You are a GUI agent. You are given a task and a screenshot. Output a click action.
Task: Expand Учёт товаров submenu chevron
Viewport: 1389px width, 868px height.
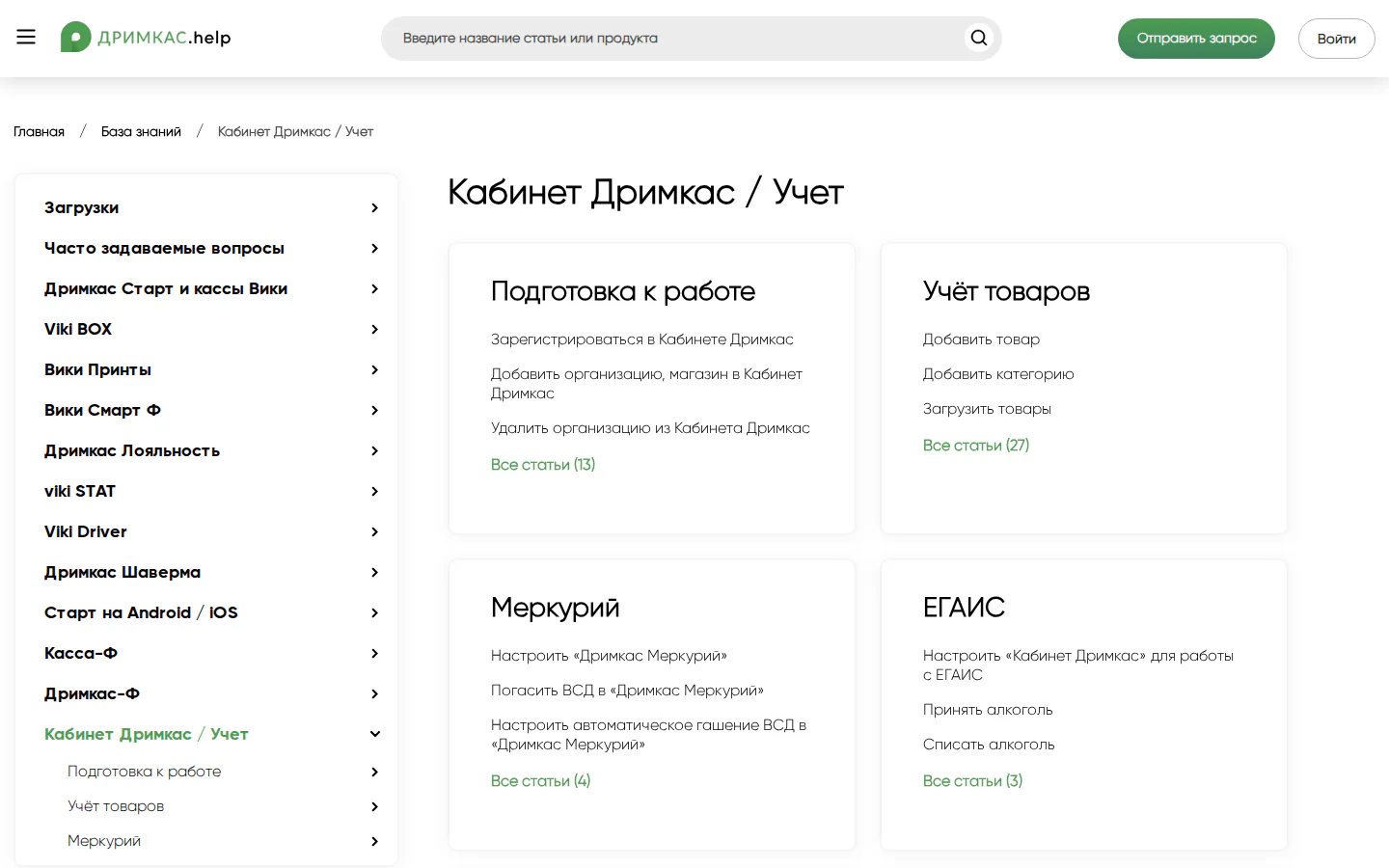click(x=374, y=806)
